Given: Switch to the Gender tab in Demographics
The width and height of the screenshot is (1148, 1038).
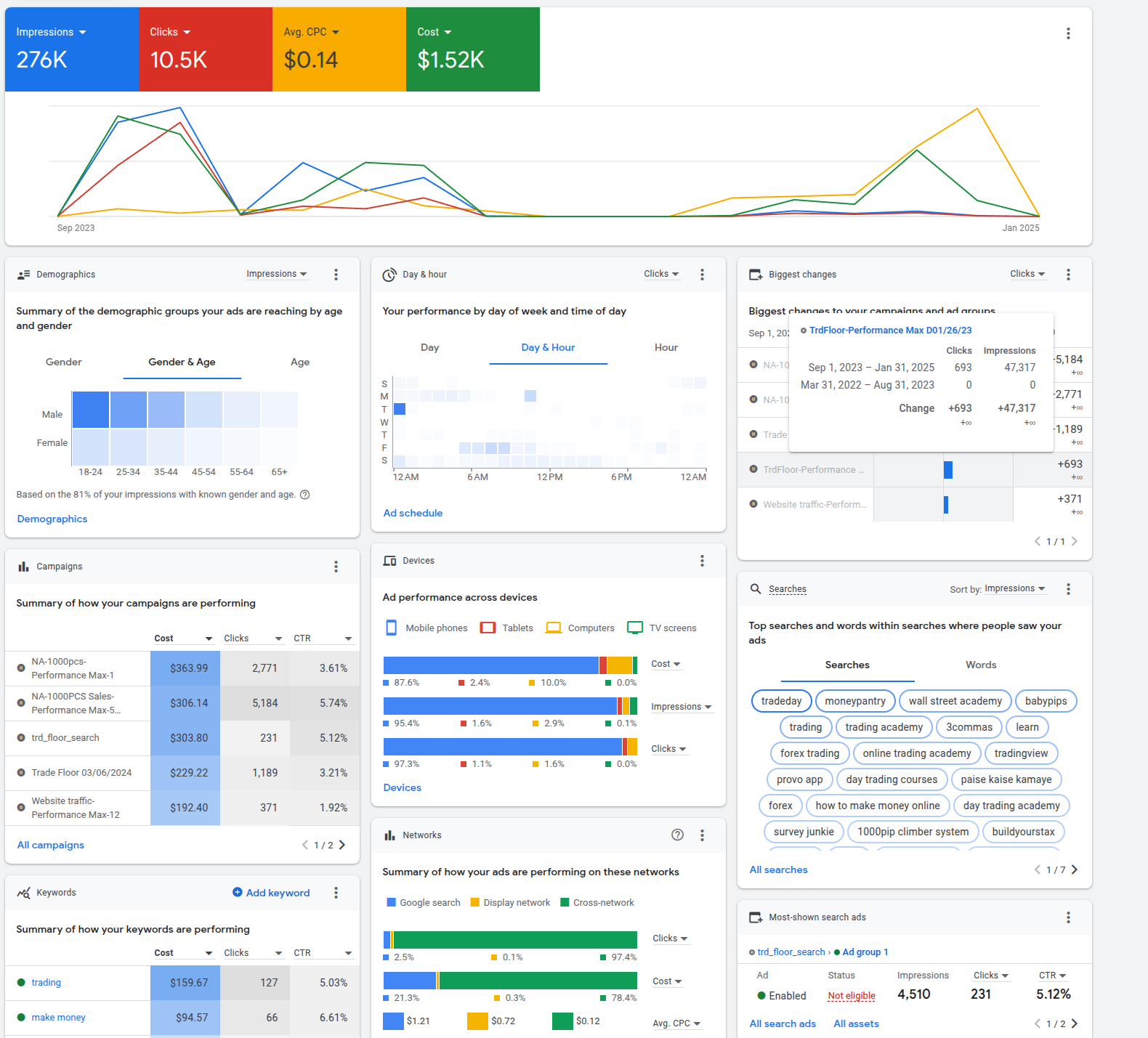Looking at the screenshot, I should click(64, 362).
